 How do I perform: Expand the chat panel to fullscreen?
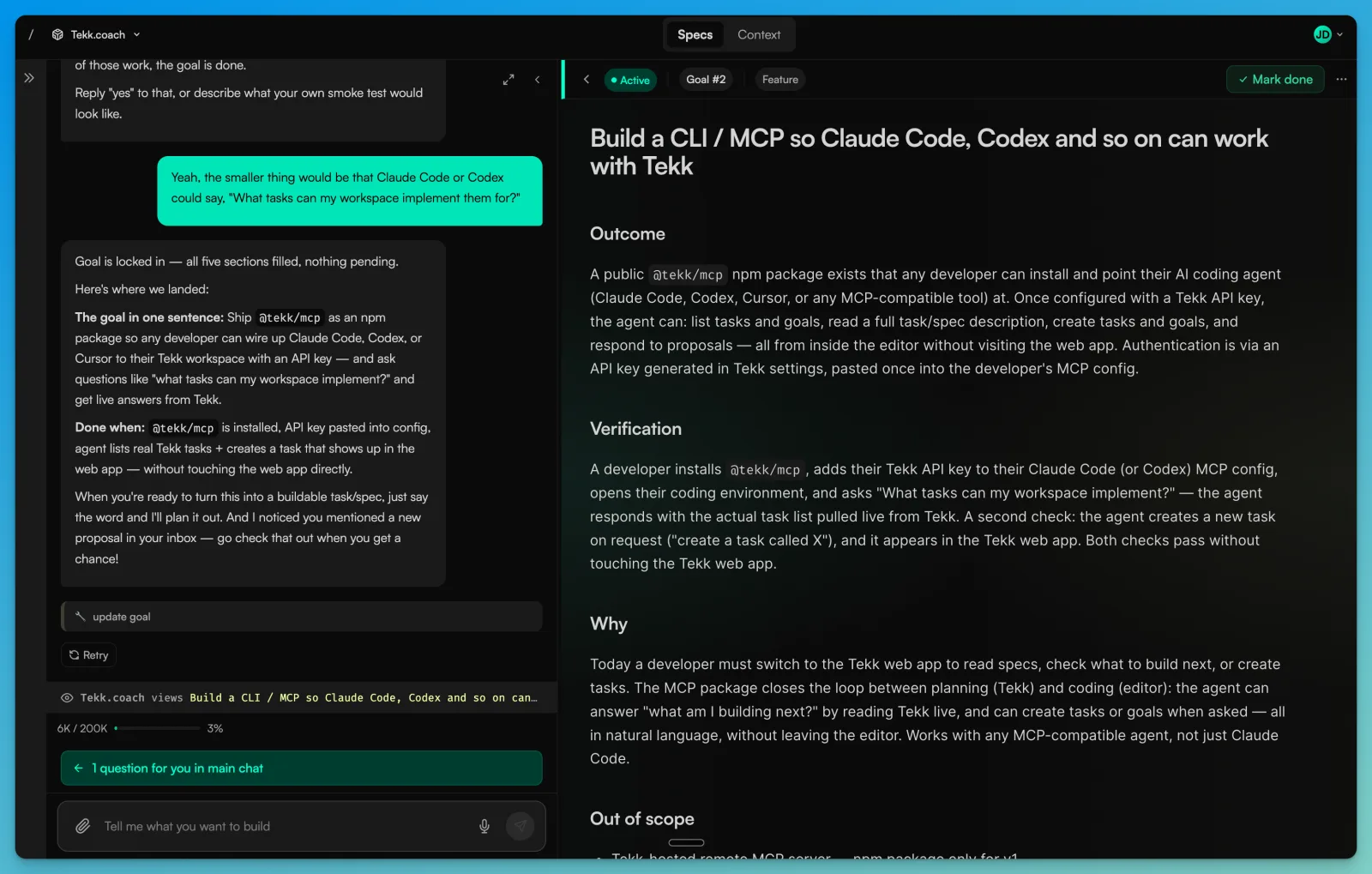[x=508, y=80]
